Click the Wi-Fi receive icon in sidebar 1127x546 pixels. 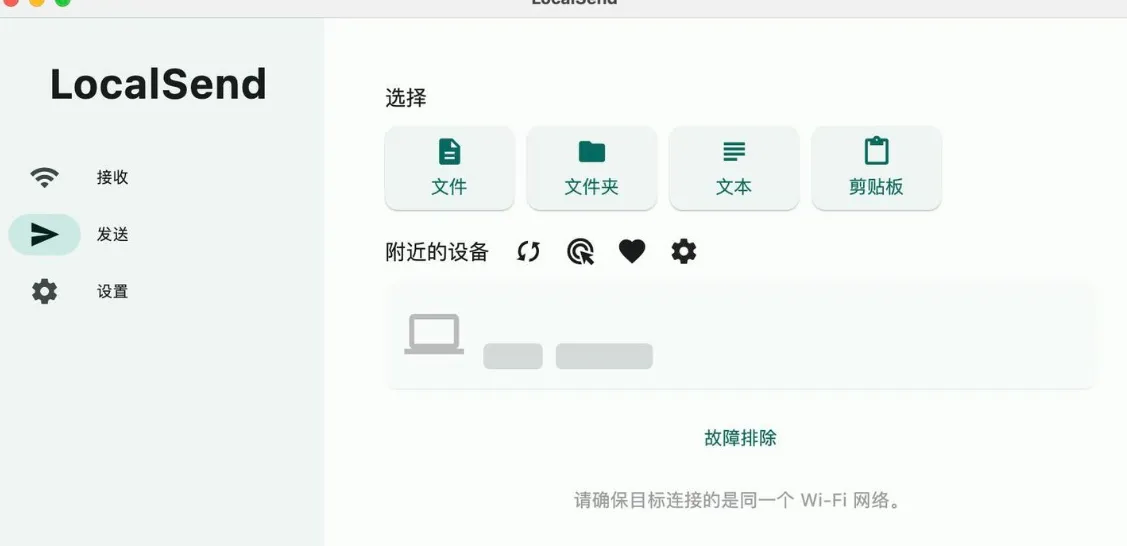click(x=45, y=177)
